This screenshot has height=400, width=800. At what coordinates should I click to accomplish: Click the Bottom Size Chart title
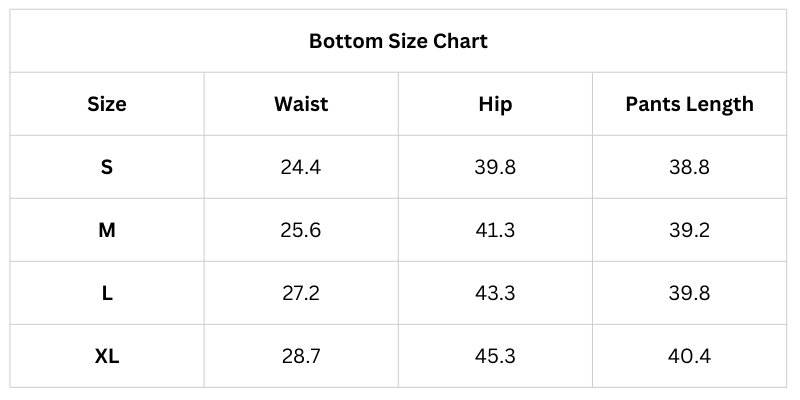[x=398, y=41]
